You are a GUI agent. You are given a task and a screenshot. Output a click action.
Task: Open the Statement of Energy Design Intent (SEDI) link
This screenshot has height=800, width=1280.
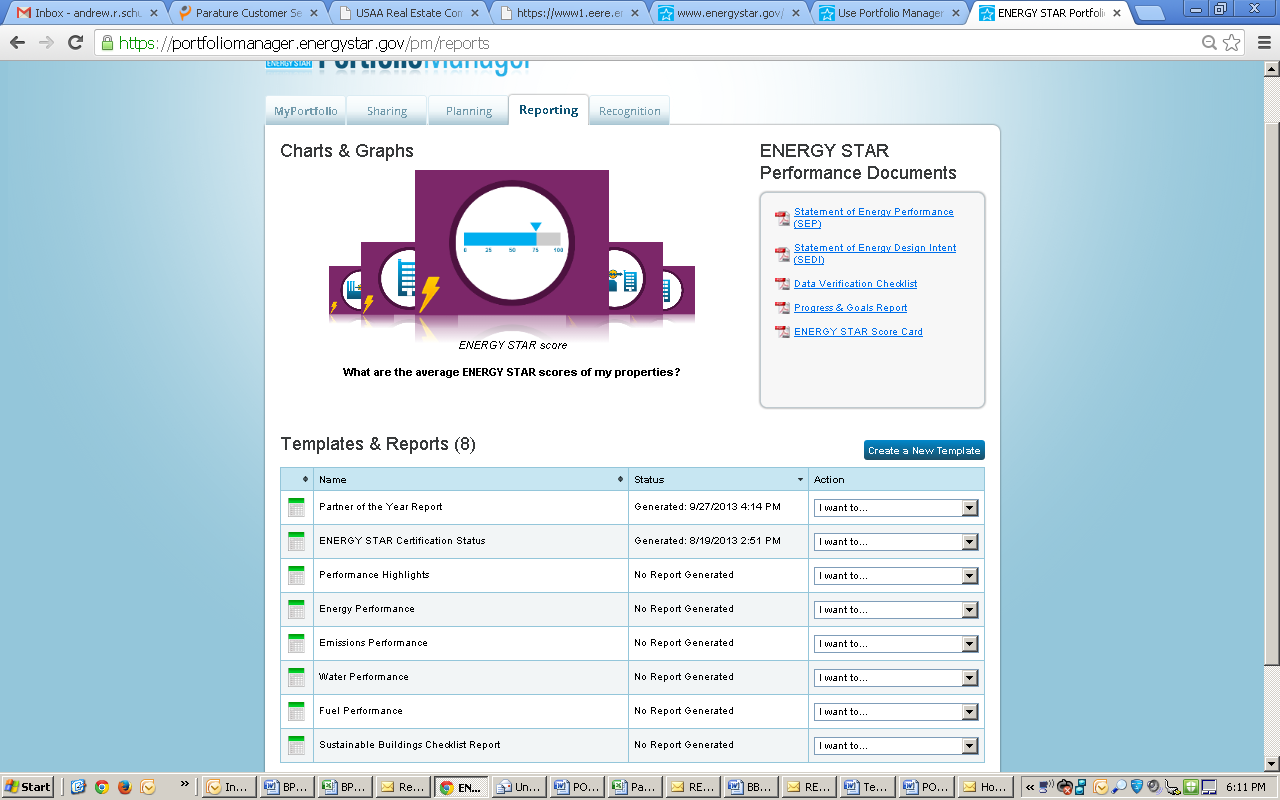coord(875,254)
